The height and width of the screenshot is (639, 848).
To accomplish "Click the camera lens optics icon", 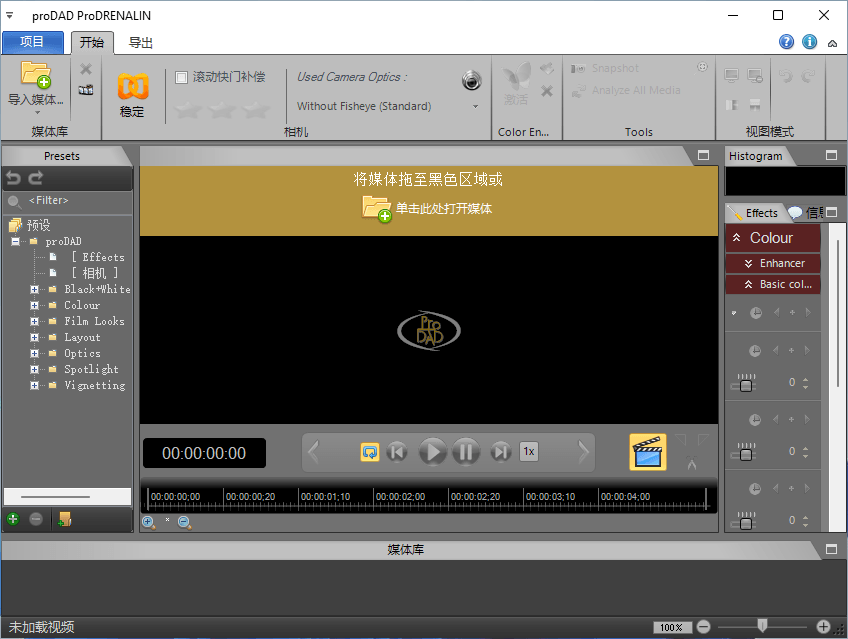I will tap(472, 80).
